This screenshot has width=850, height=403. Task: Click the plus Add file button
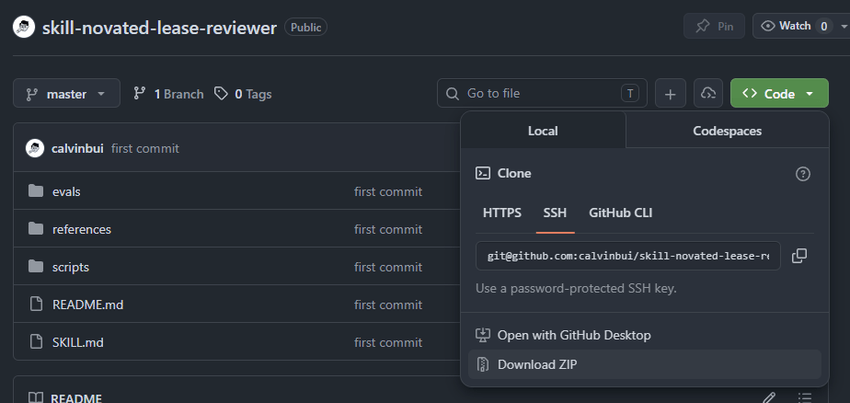[671, 94]
